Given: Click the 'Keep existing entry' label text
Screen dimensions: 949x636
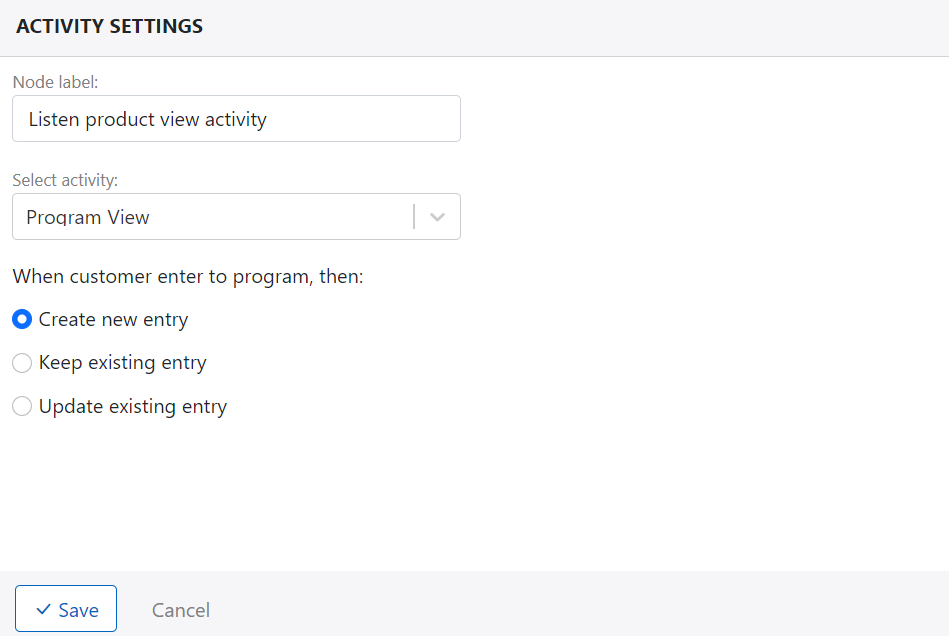Looking at the screenshot, I should (x=122, y=363).
